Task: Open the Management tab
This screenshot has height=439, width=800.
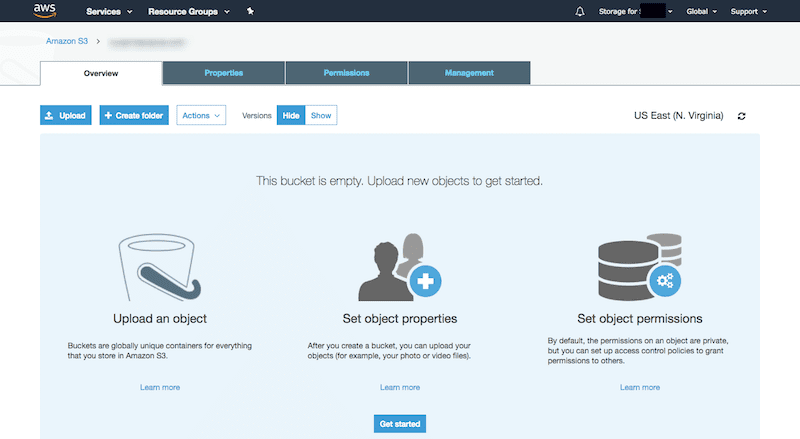Action: [469, 73]
